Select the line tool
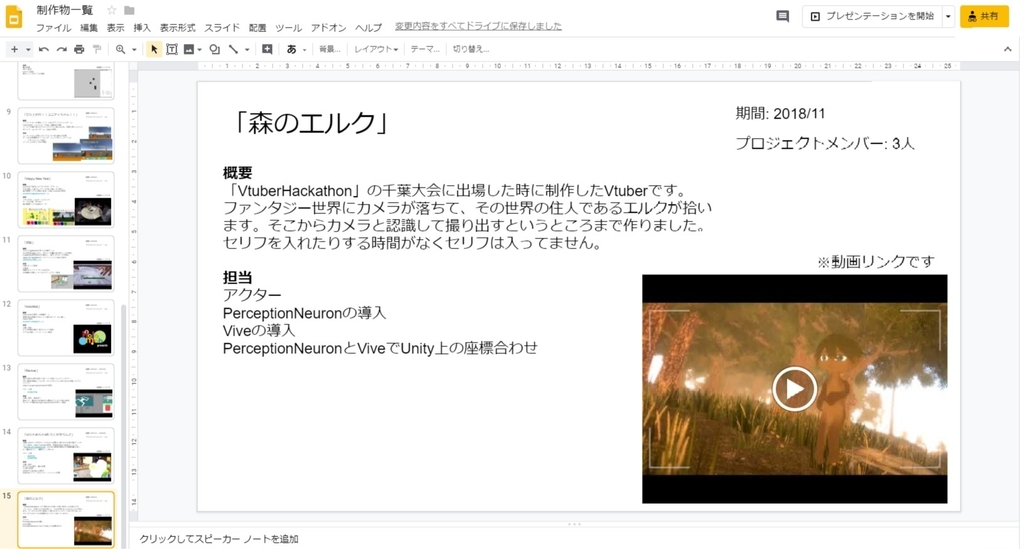 (233, 49)
